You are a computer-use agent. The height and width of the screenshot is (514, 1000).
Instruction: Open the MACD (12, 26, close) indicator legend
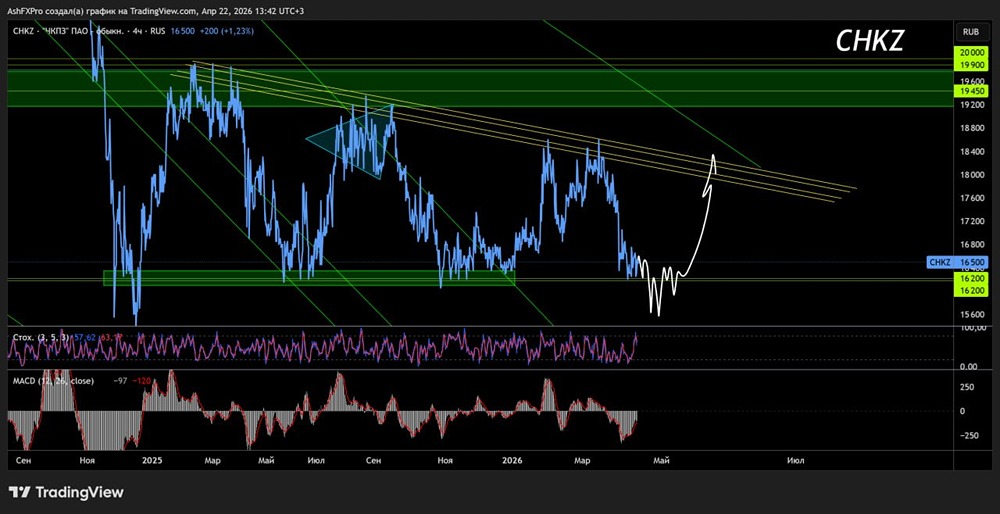click(x=53, y=381)
